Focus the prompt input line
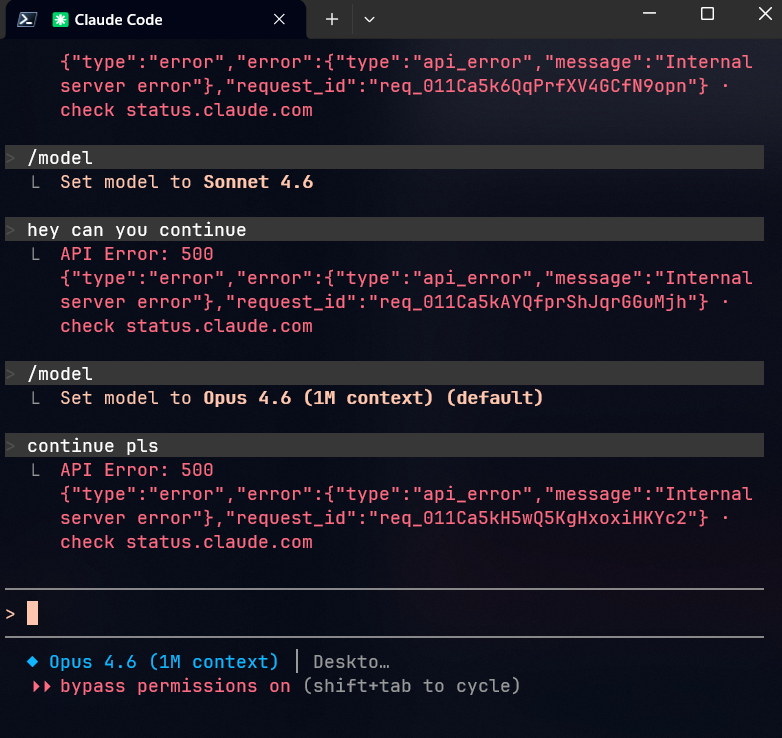This screenshot has height=738, width=782. coord(384,613)
